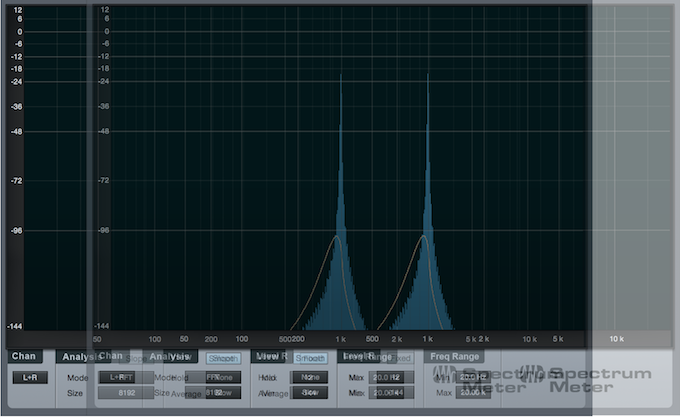This screenshot has height=417, width=680.
Task: Click the Min 20.0 Hz field under Freq Range
Action: pos(473,377)
